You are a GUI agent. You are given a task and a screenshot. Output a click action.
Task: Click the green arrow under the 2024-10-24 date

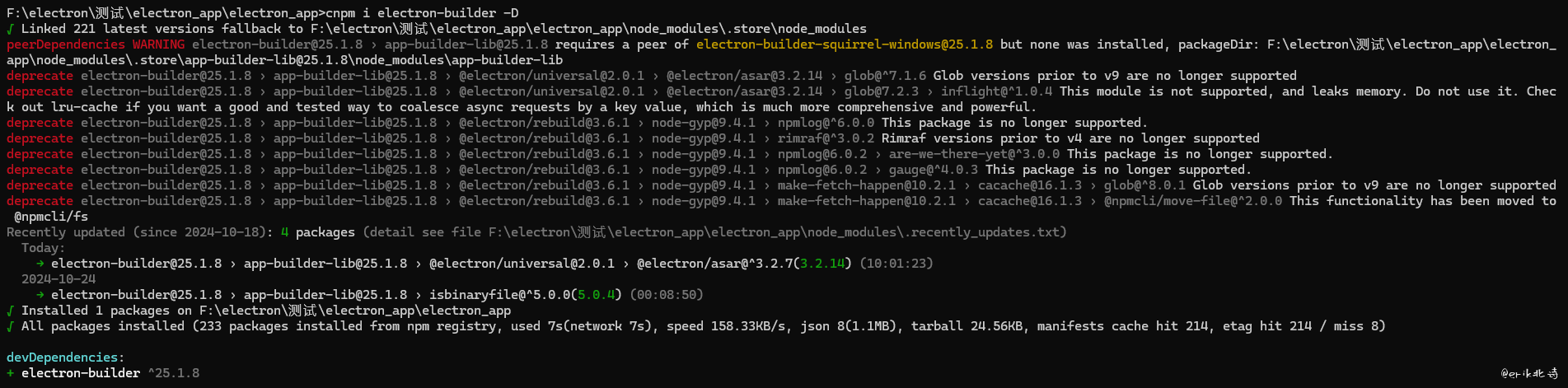click(40, 295)
